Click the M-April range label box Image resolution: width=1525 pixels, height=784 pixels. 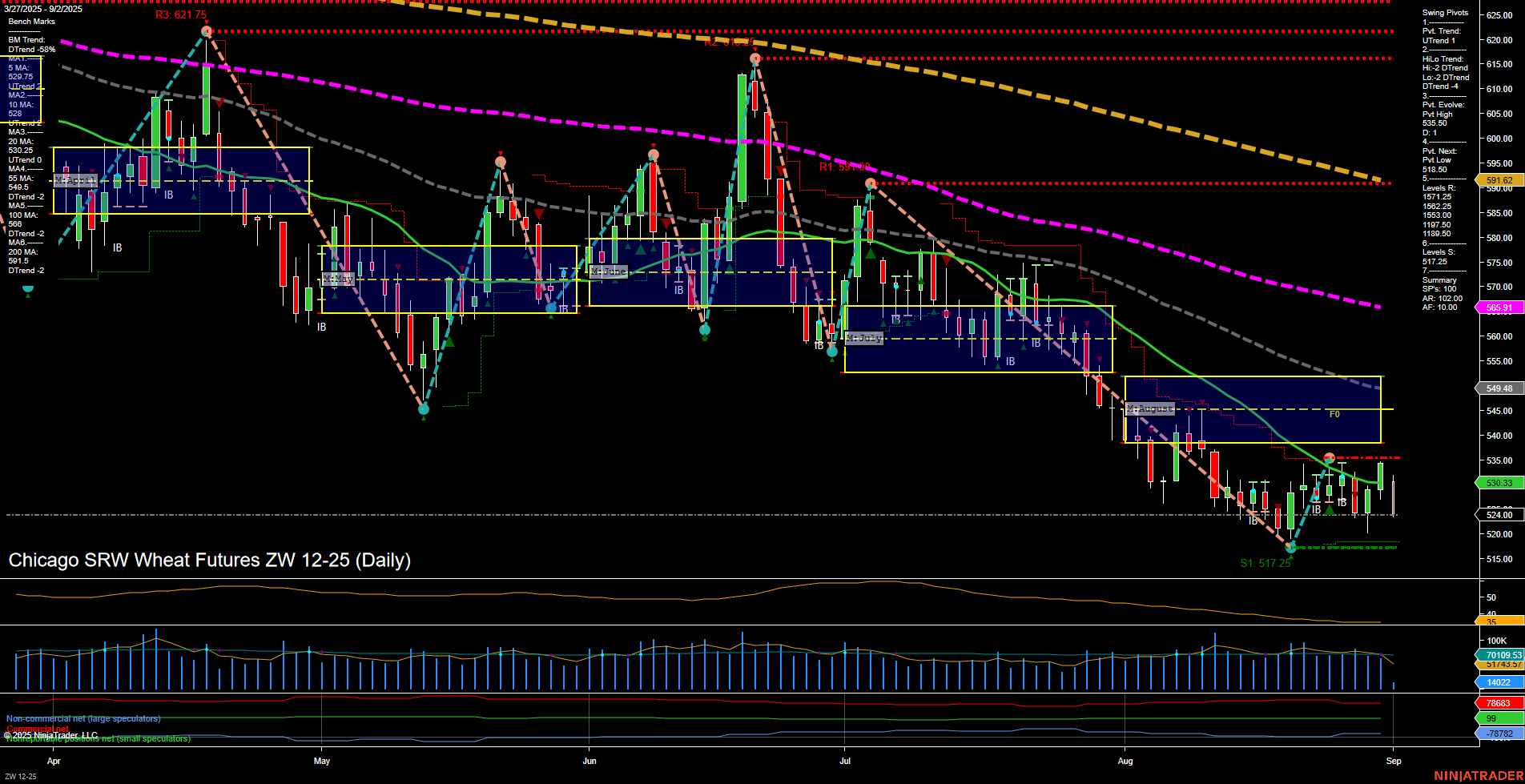(74, 181)
